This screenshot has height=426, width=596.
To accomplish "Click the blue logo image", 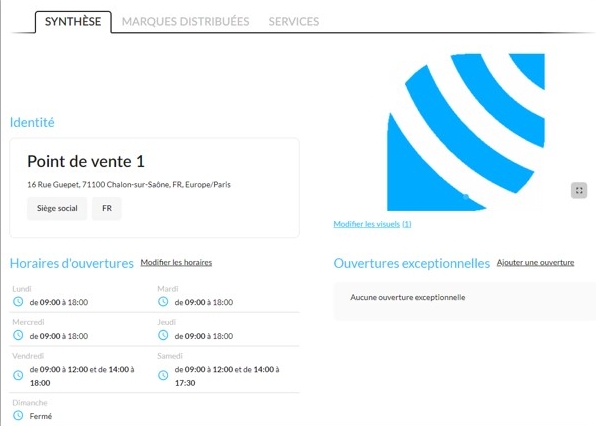I will tap(466, 132).
